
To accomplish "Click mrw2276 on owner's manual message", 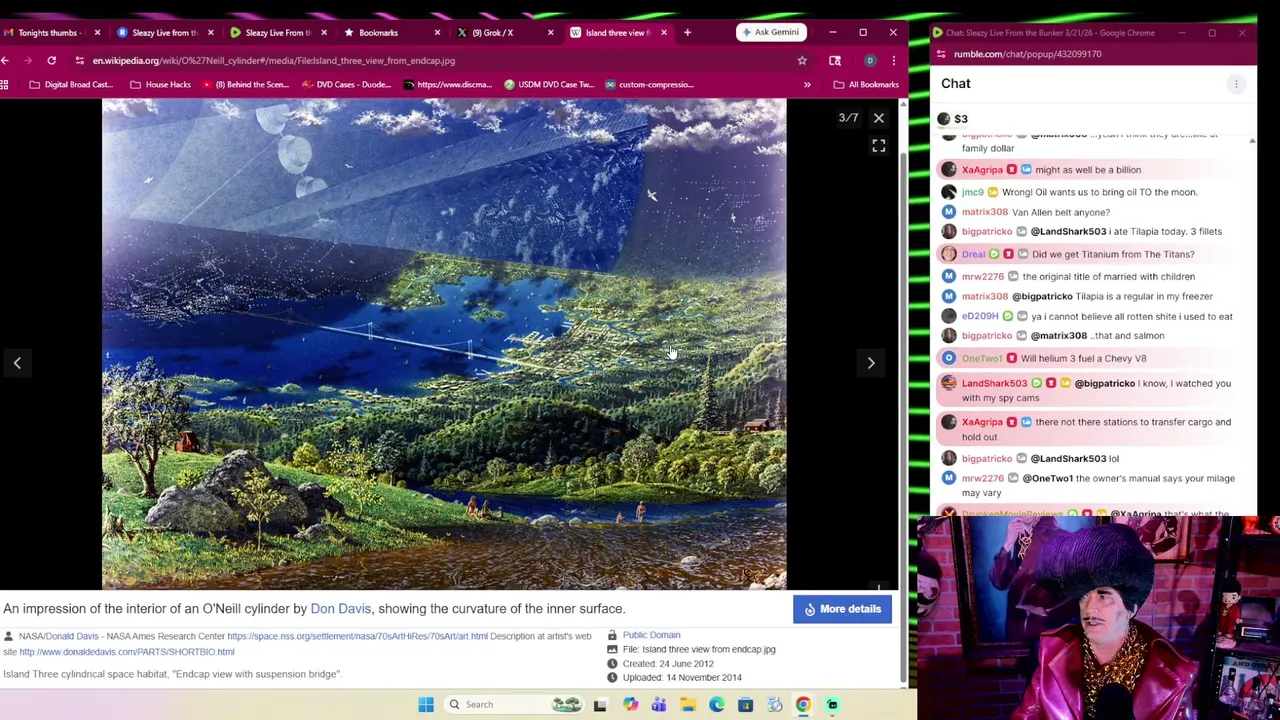I will (982, 479).
